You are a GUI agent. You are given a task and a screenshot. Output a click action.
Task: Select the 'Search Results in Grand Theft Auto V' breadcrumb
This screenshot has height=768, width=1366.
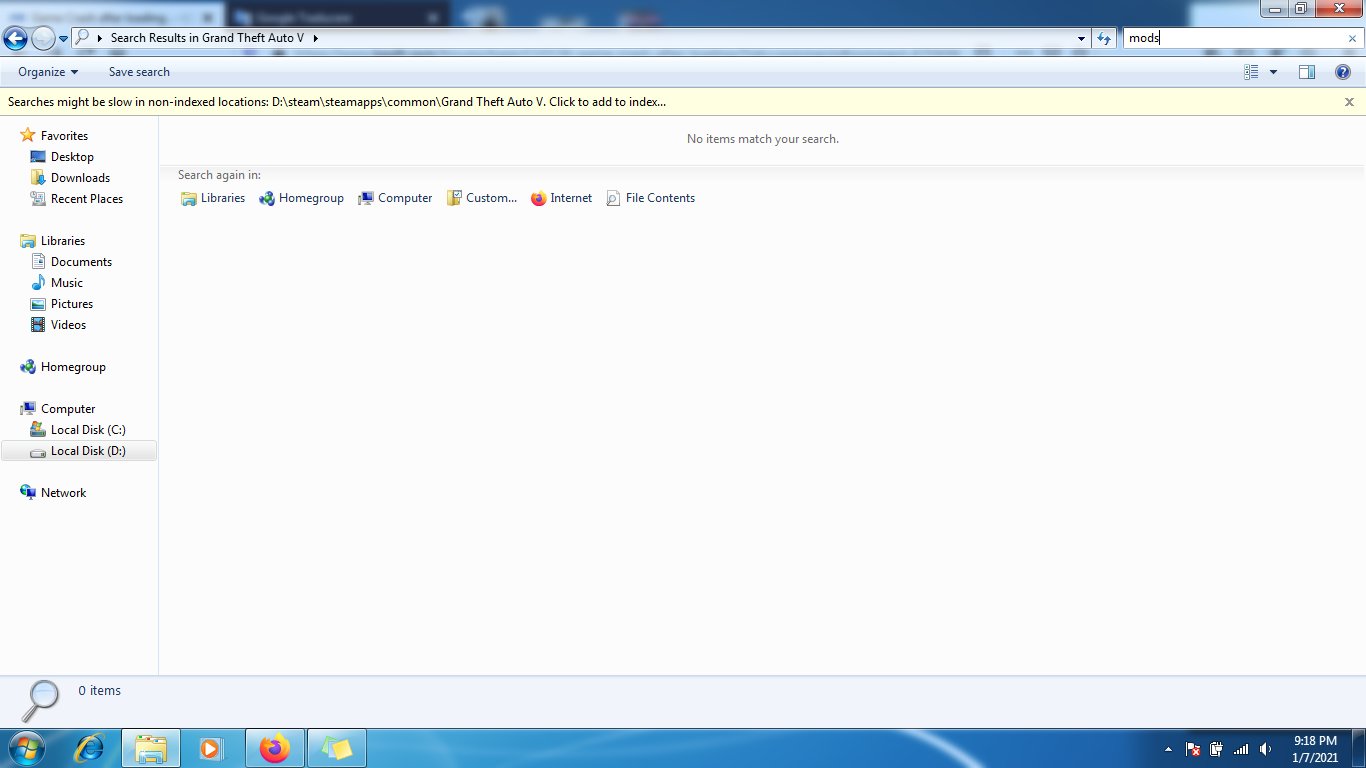pos(207,38)
